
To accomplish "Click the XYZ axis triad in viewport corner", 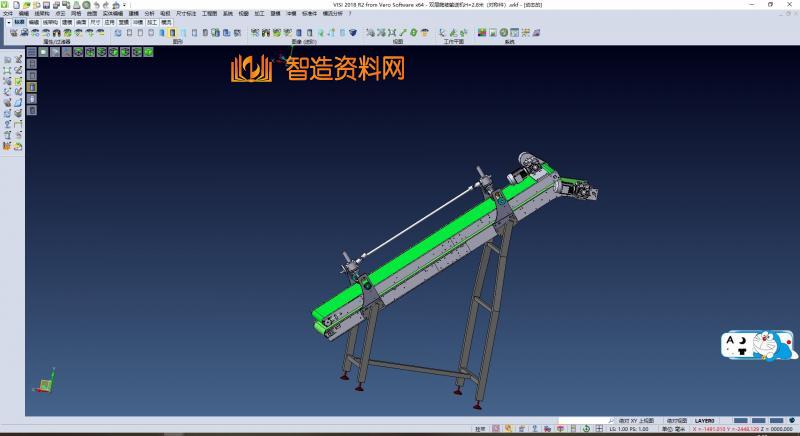I will coord(44,385).
